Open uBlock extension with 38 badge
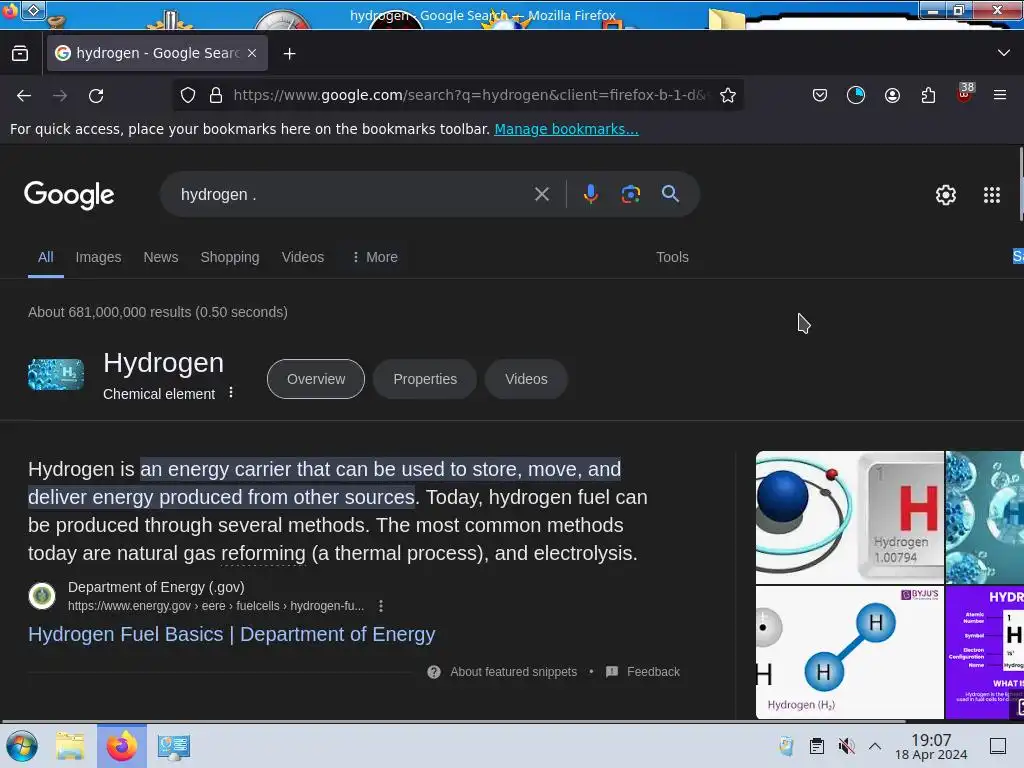This screenshot has height=768, width=1024. [x=965, y=93]
